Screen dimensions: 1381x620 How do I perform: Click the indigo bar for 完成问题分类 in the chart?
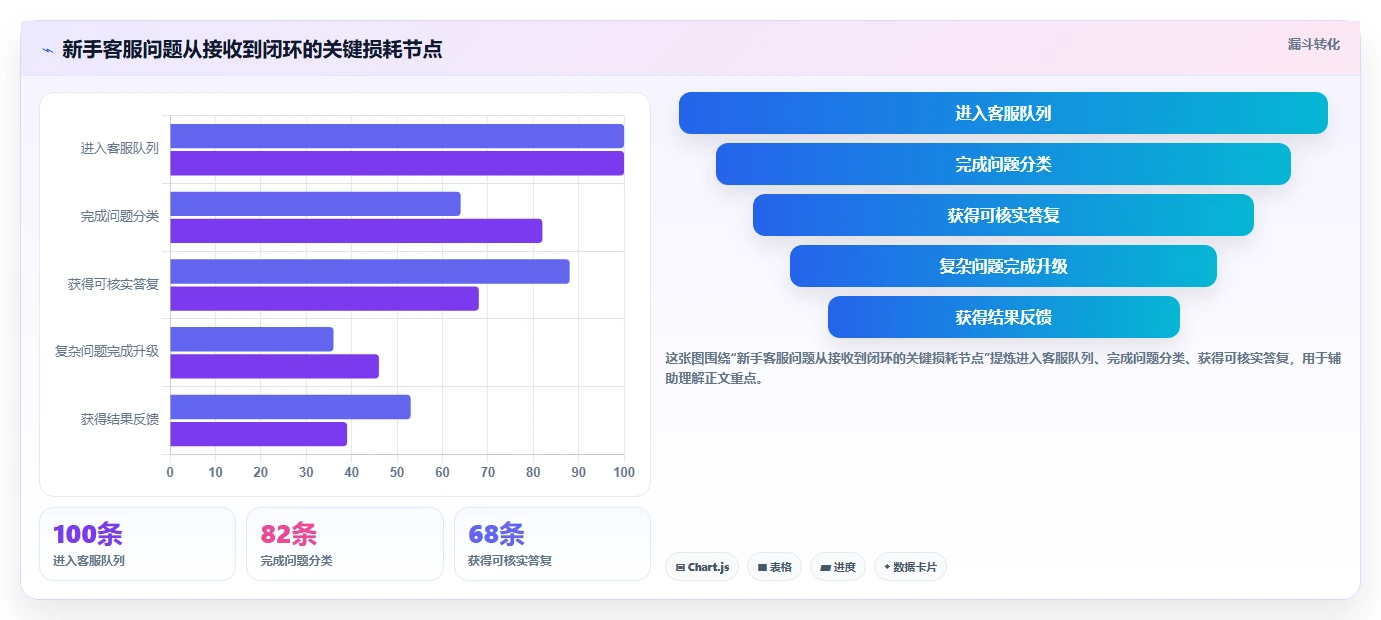coord(315,204)
